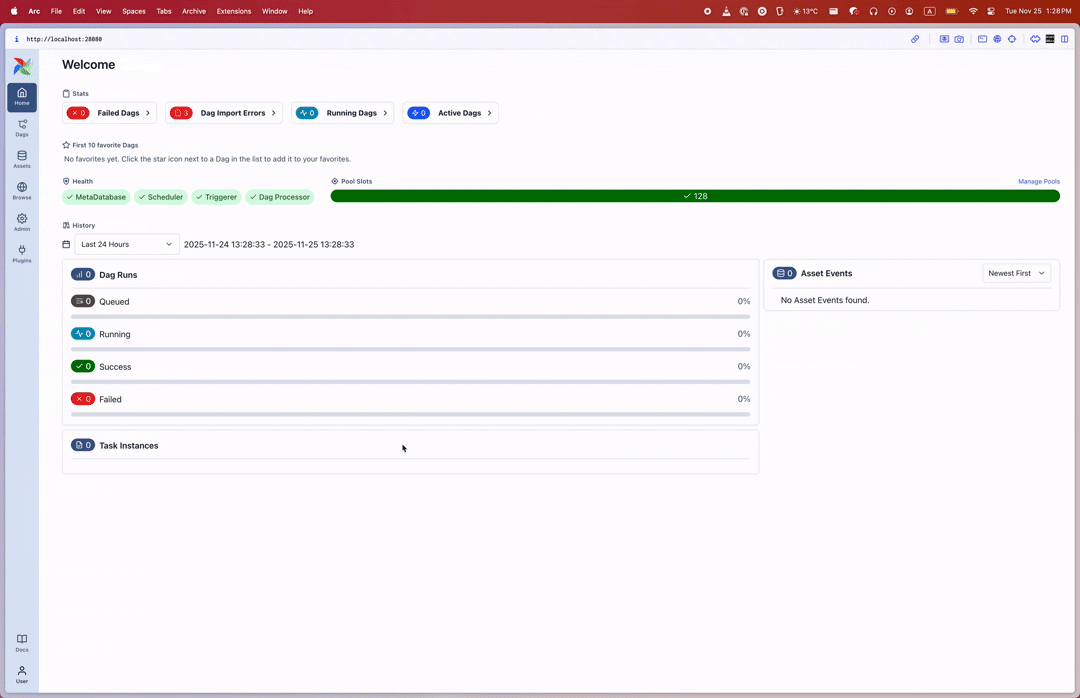Open the Failed Dags stat
The image size is (1080, 698).
pyautogui.click(x=109, y=113)
